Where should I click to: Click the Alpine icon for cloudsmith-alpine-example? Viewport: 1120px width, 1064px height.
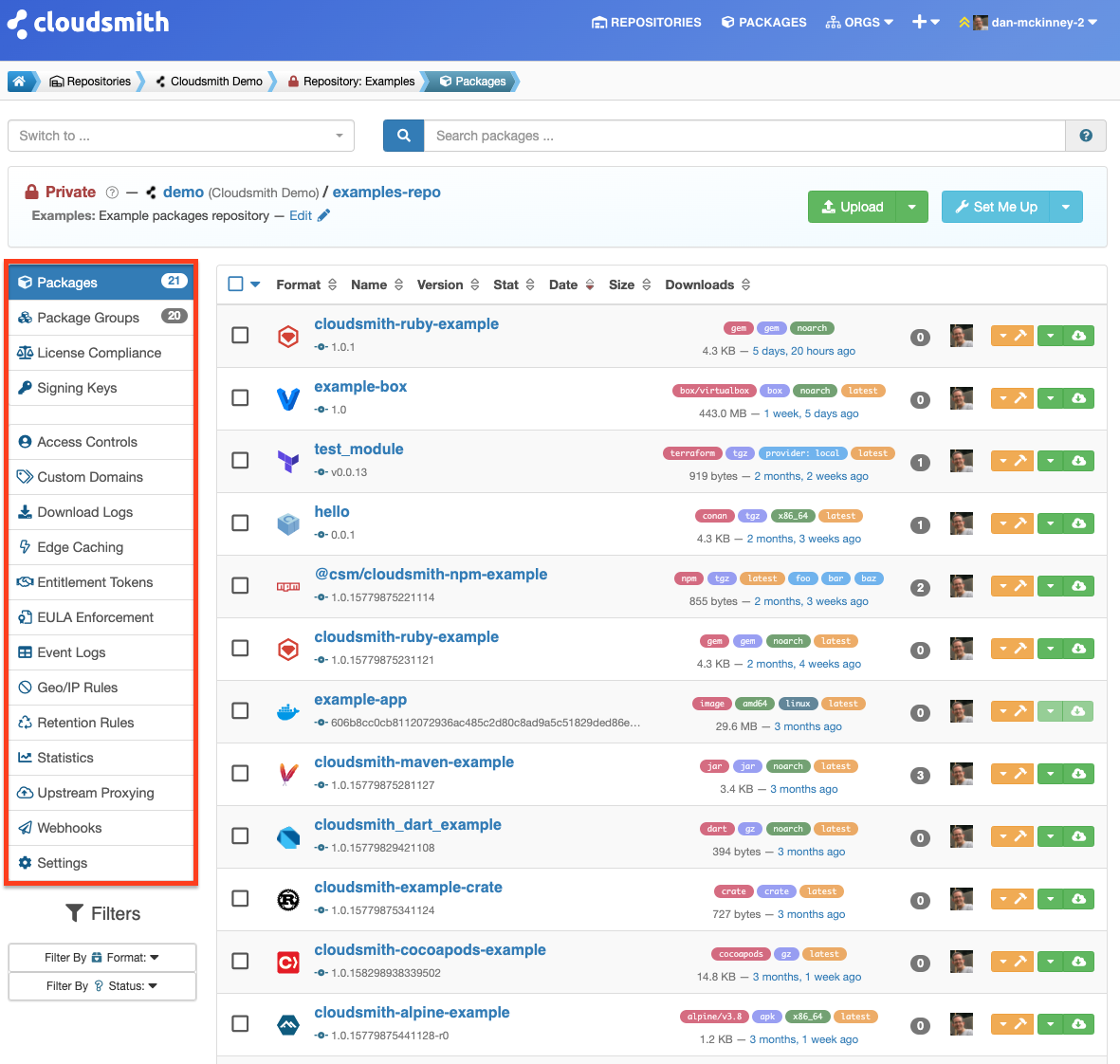point(288,1024)
